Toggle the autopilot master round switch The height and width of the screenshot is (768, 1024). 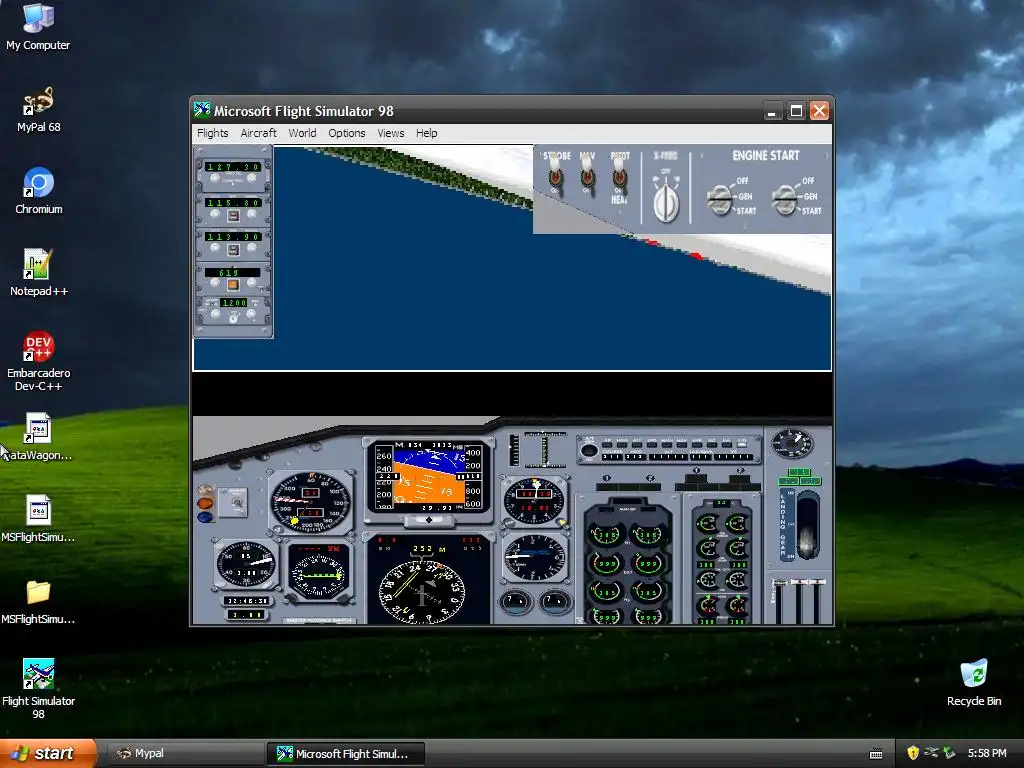point(589,450)
